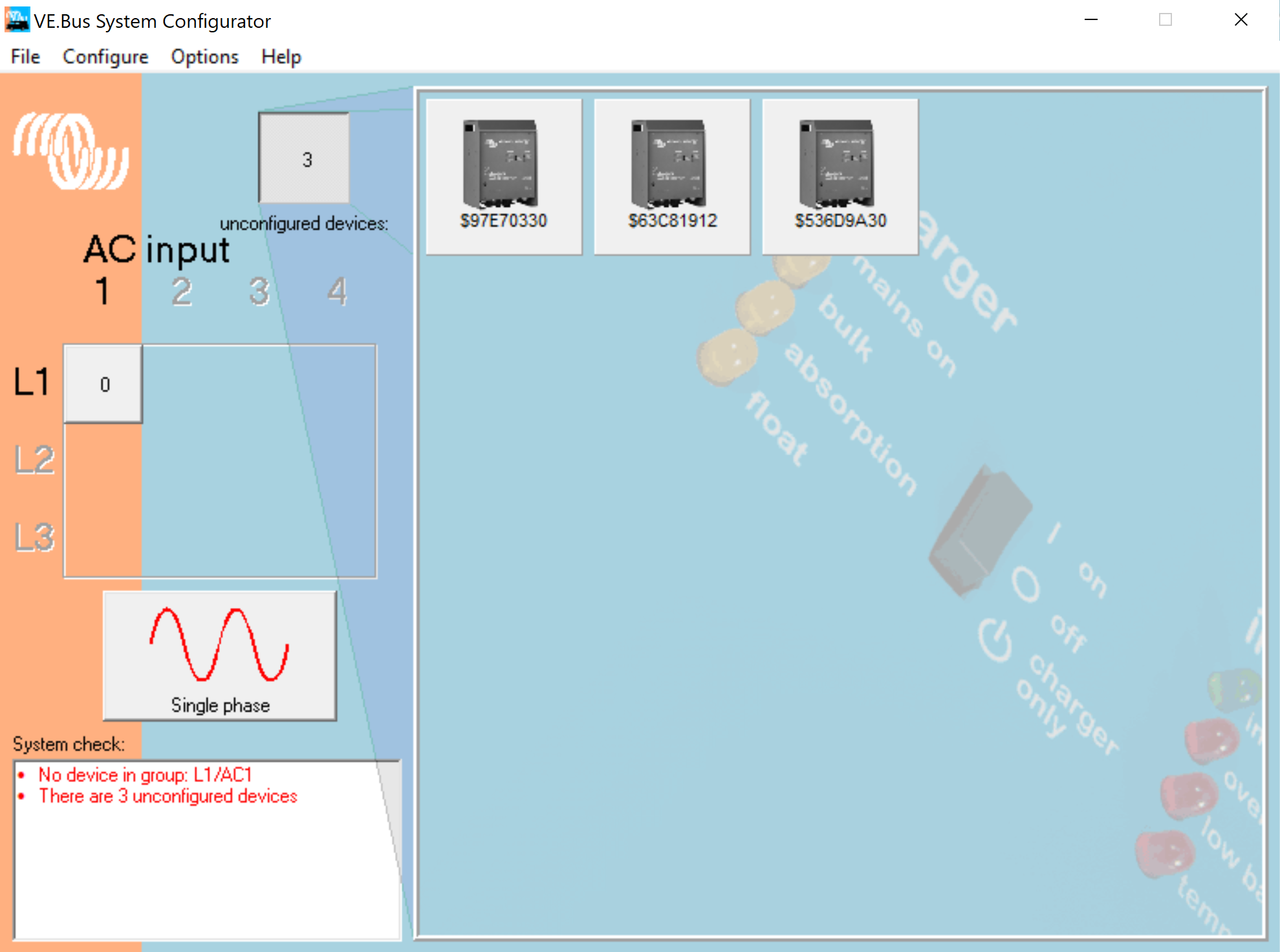Click 'No device in group: L1/AC1' message
The width and height of the screenshot is (1280, 952).
[145, 775]
